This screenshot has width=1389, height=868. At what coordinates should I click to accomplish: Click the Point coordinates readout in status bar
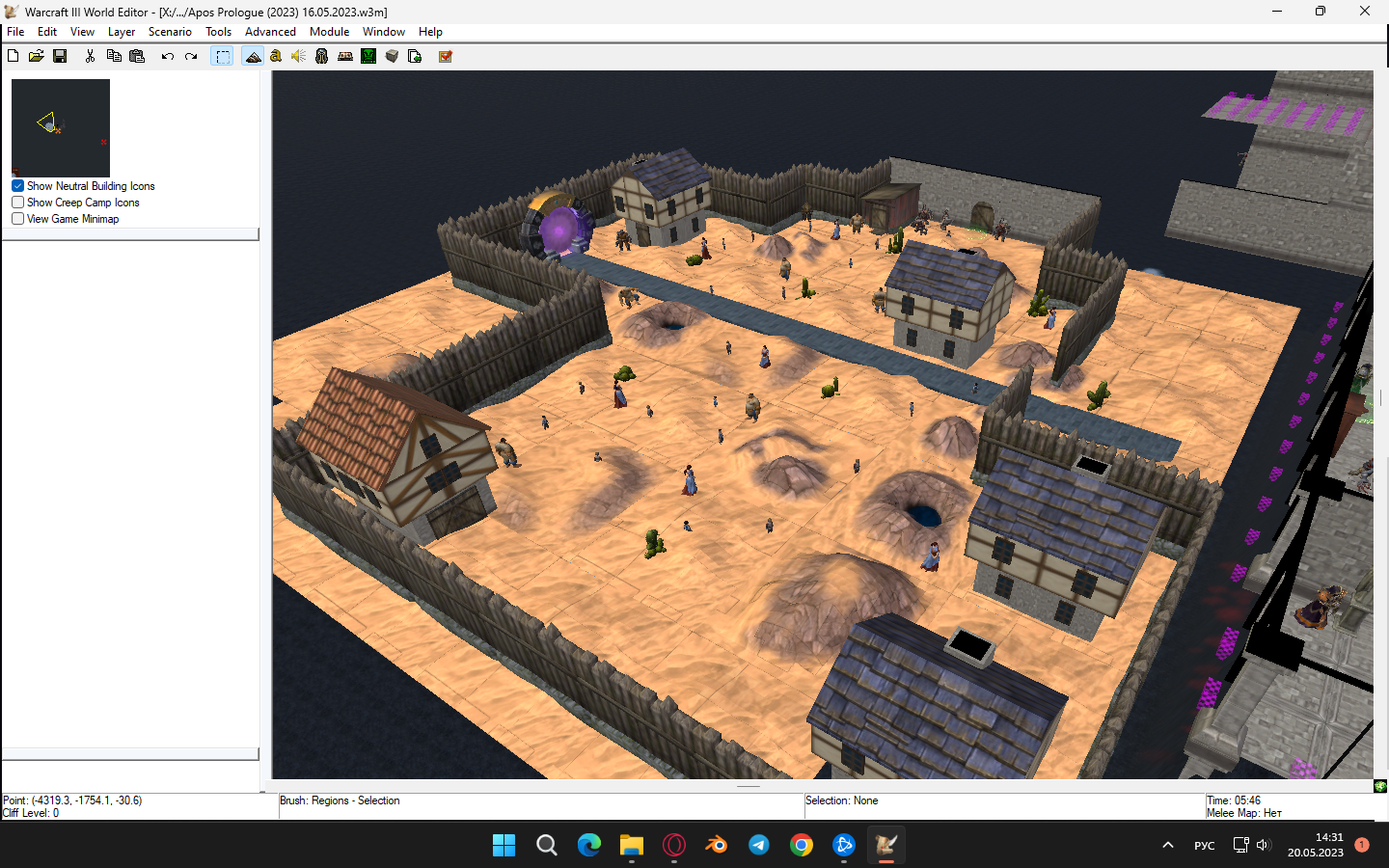(72, 800)
